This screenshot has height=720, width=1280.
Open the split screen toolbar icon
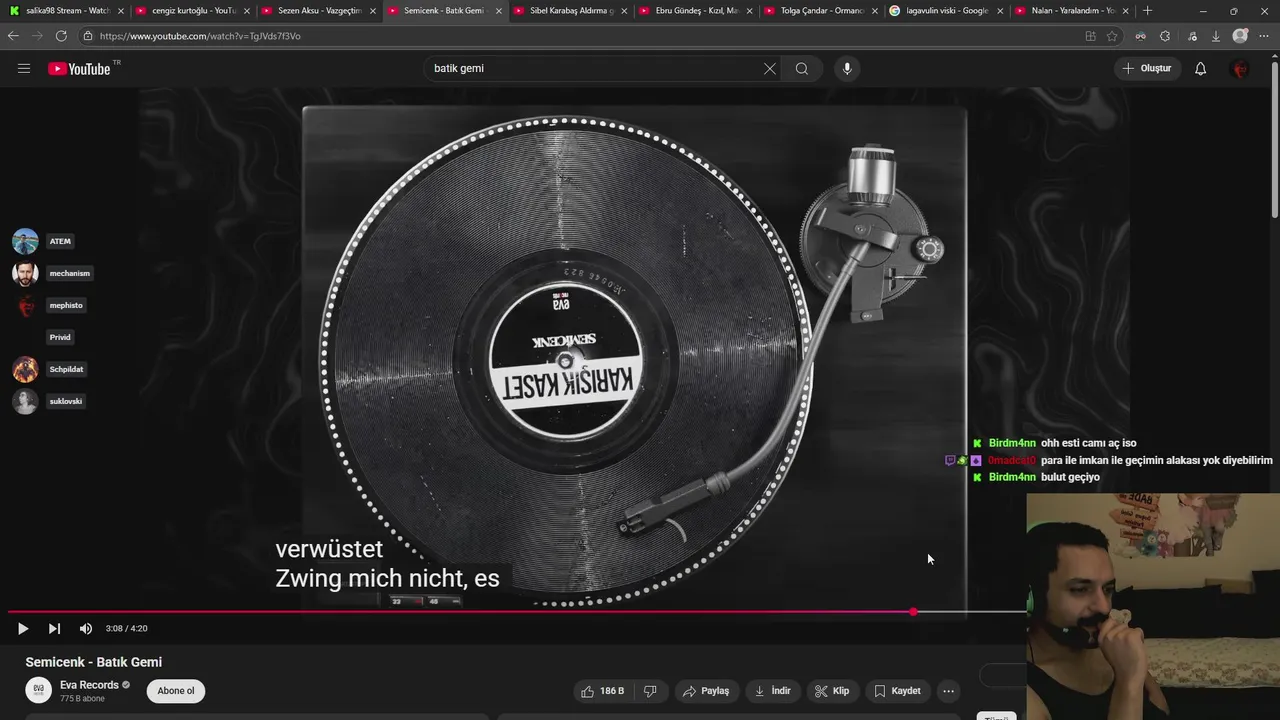pyautogui.click(x=1090, y=36)
